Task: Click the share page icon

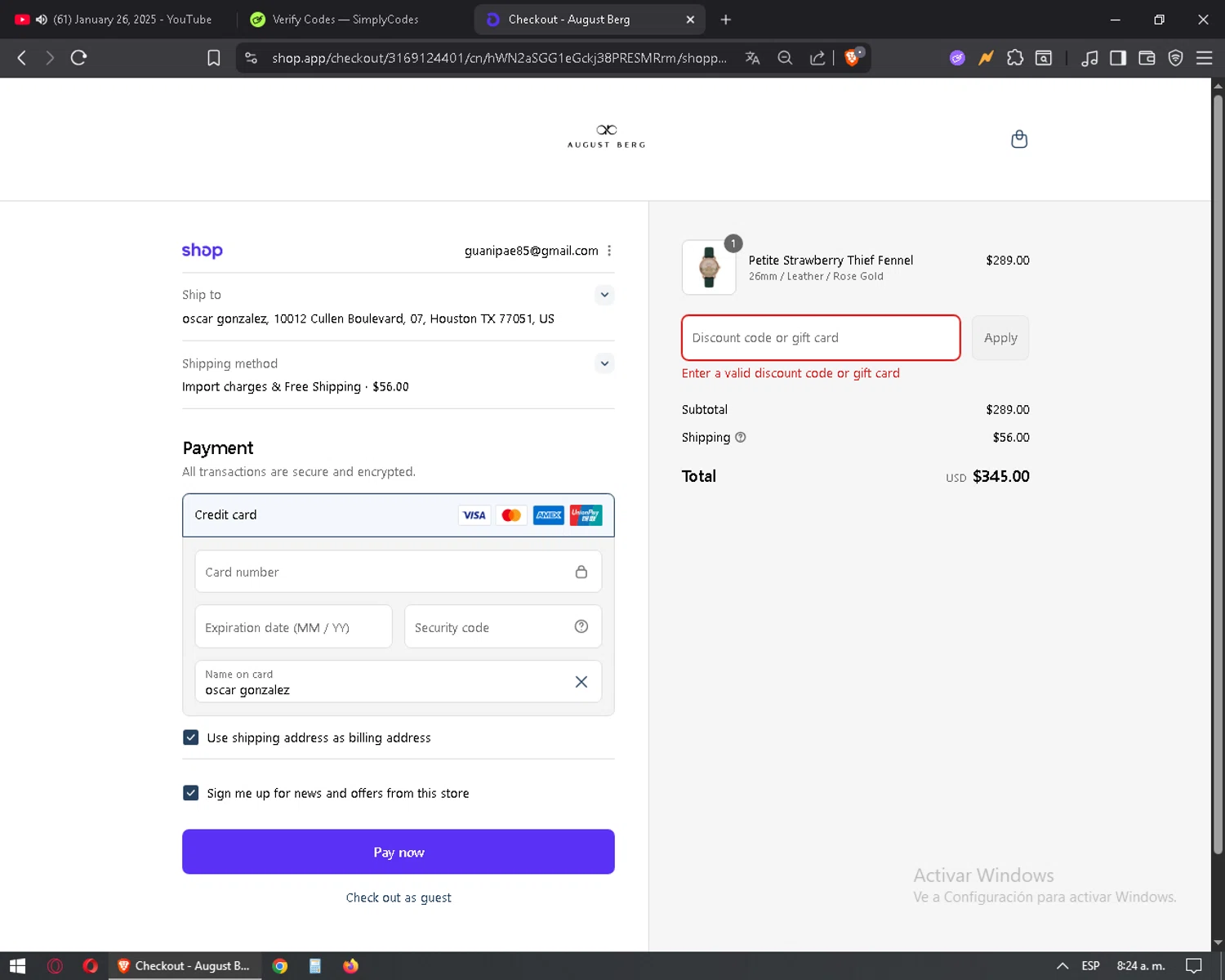Action: point(817,58)
